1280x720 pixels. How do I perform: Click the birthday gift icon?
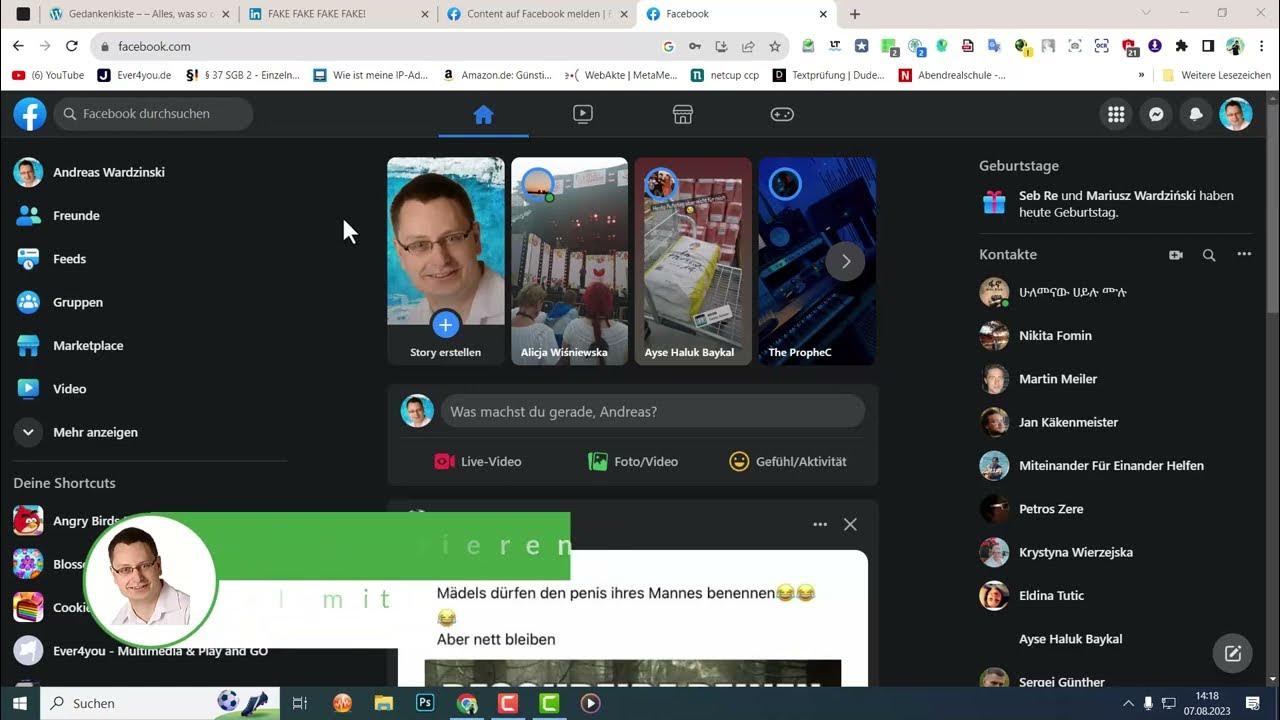tap(994, 204)
